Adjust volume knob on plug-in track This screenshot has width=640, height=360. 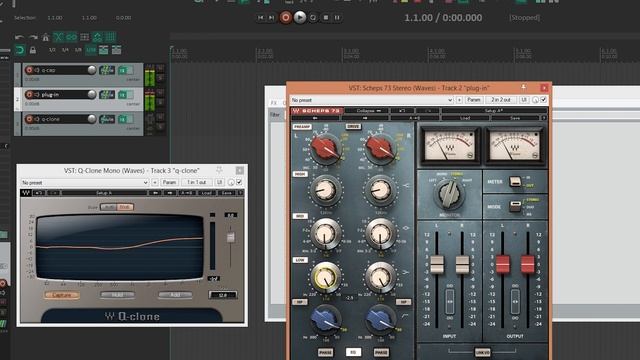92,95
